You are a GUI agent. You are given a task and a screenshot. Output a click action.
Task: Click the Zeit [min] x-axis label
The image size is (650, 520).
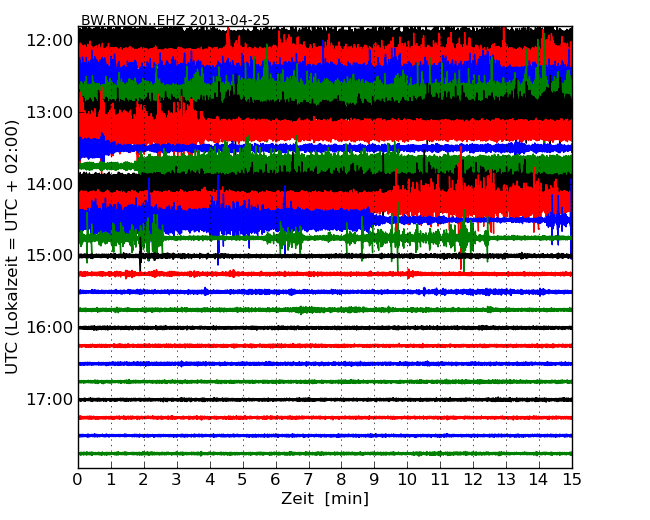point(325,498)
